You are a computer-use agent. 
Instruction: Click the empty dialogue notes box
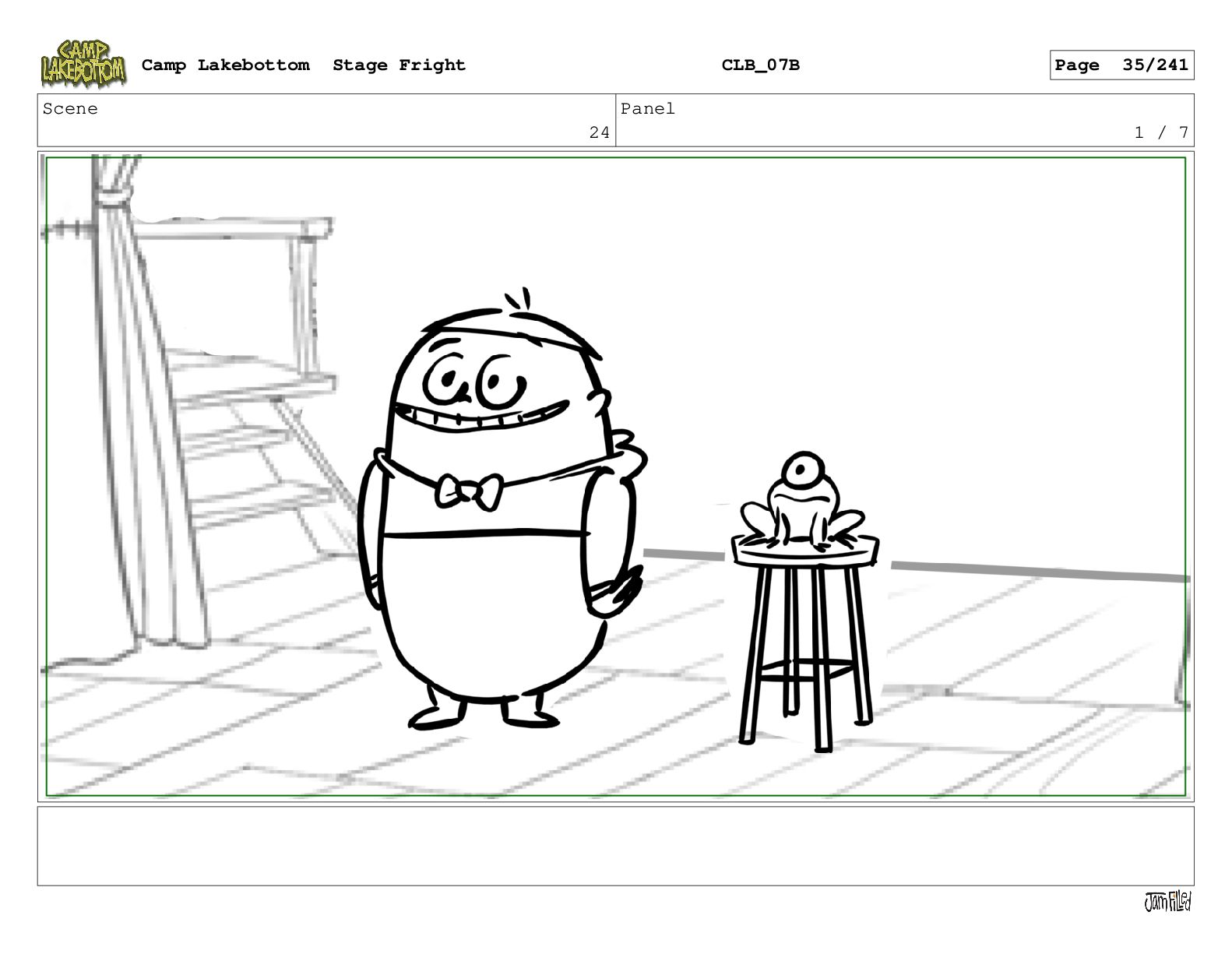(615, 846)
